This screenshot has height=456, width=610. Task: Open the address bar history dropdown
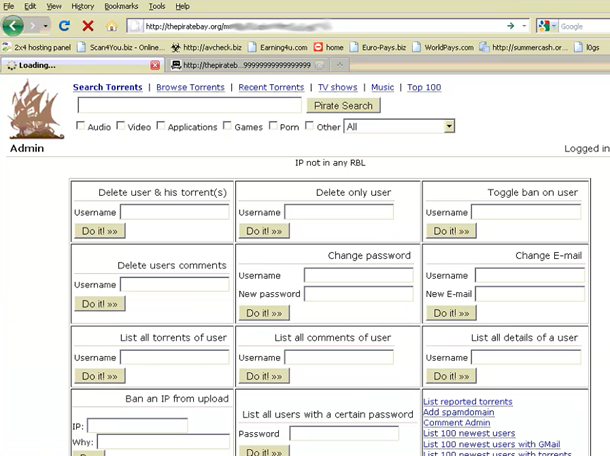(524, 26)
